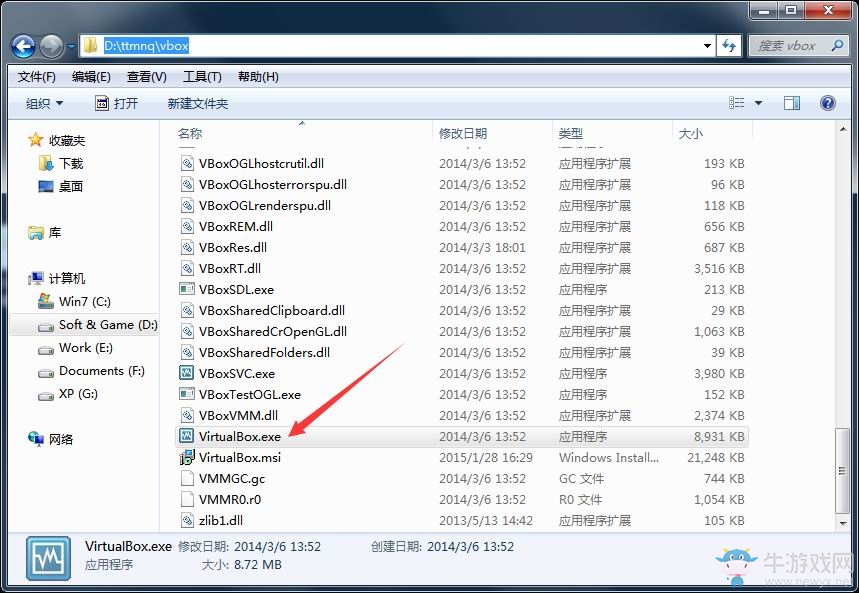Select the VBoxVMM.dll file icon
The width and height of the screenshot is (859, 593).
point(187,415)
